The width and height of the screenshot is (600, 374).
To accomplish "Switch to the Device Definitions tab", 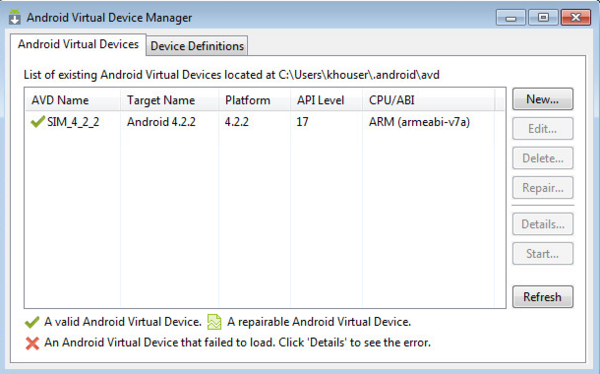I will (197, 46).
